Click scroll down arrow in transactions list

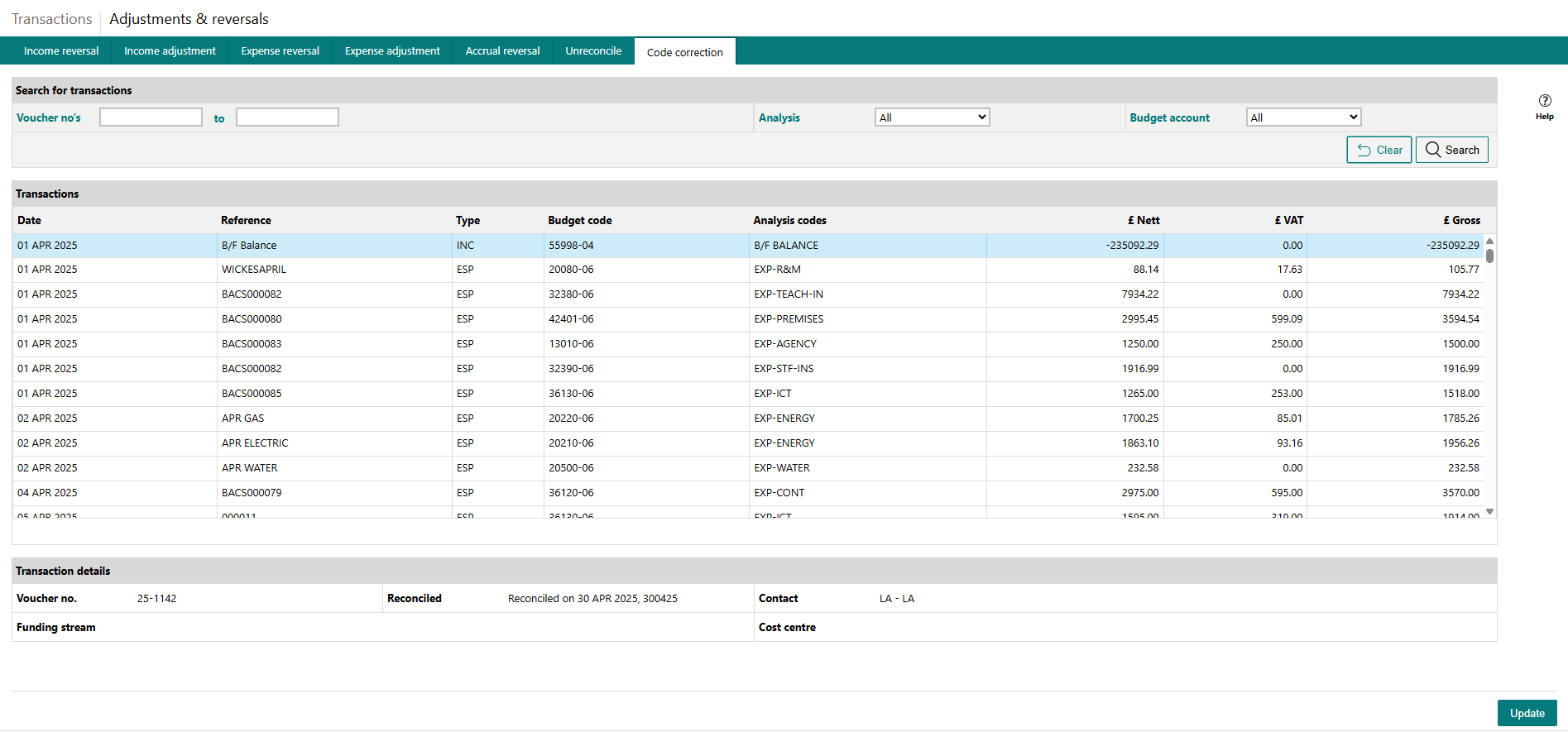(1489, 512)
